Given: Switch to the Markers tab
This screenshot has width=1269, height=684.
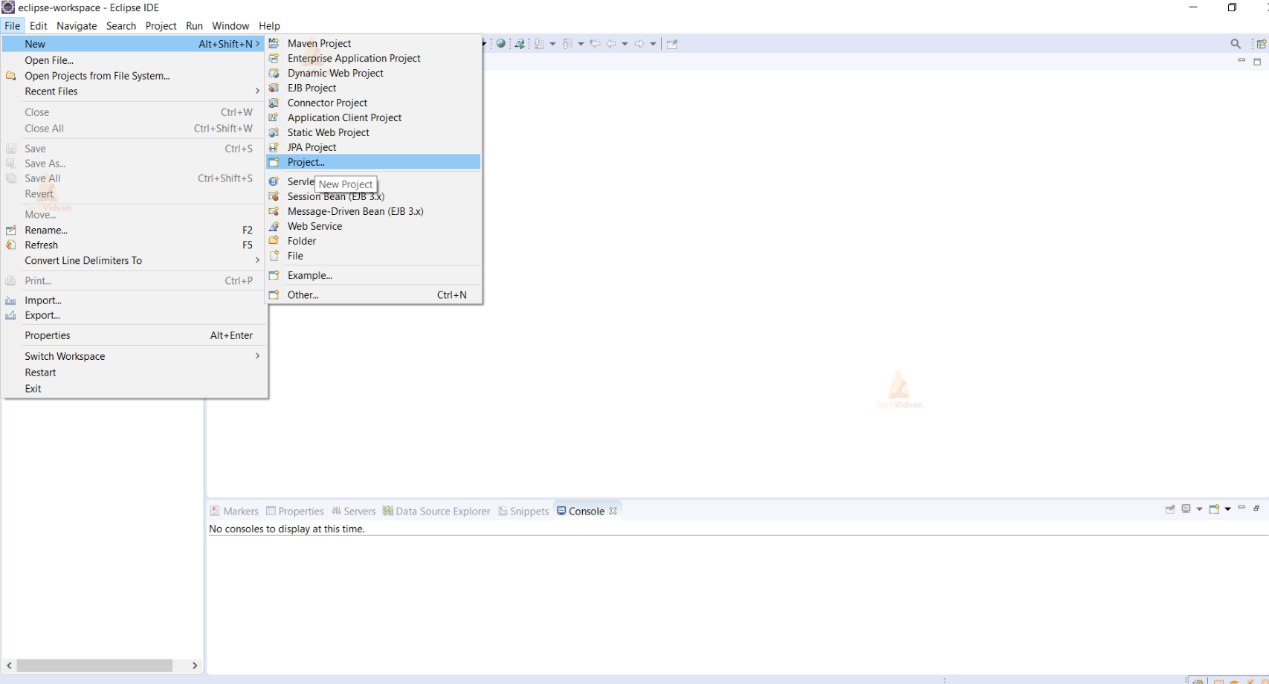Looking at the screenshot, I should pos(234,511).
